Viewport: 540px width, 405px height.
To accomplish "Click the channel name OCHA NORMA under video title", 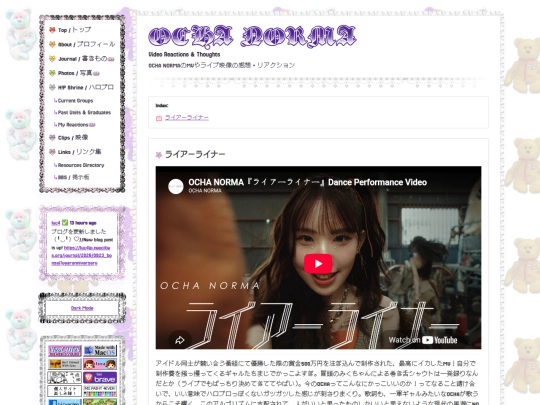I will [205, 190].
